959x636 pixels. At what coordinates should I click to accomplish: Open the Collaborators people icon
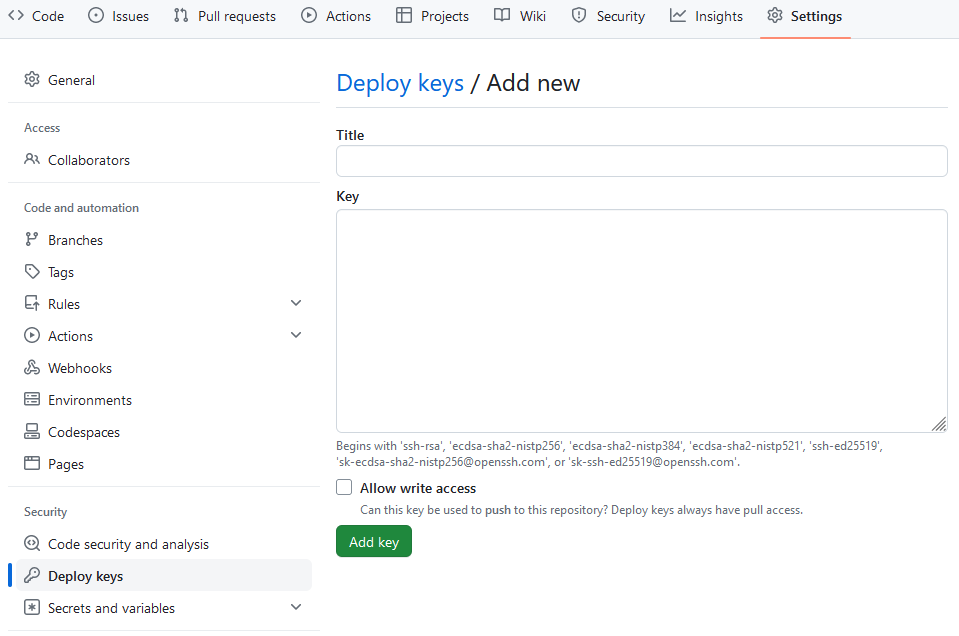(31, 159)
